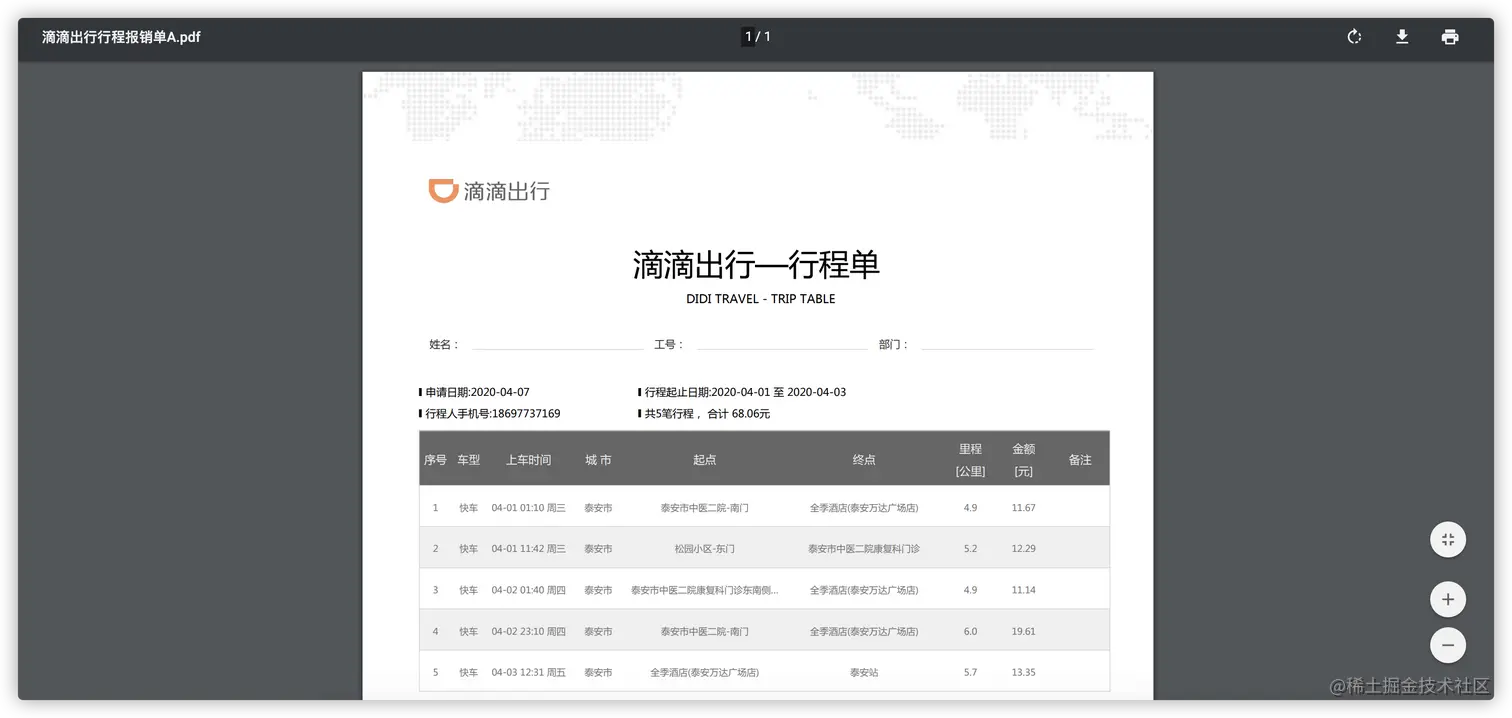Click the amount 19.61
Screen dimensions: 1512x718
(1023, 632)
